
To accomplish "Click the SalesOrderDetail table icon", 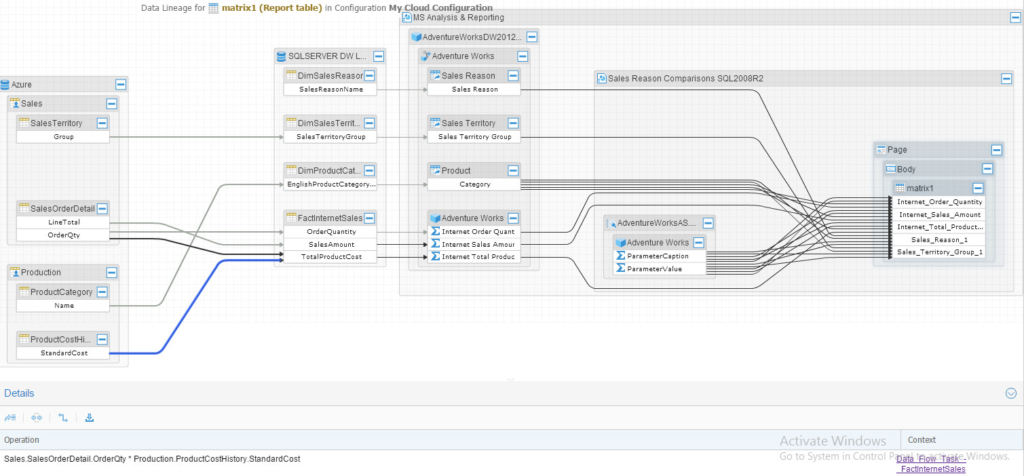I will tap(24, 208).
